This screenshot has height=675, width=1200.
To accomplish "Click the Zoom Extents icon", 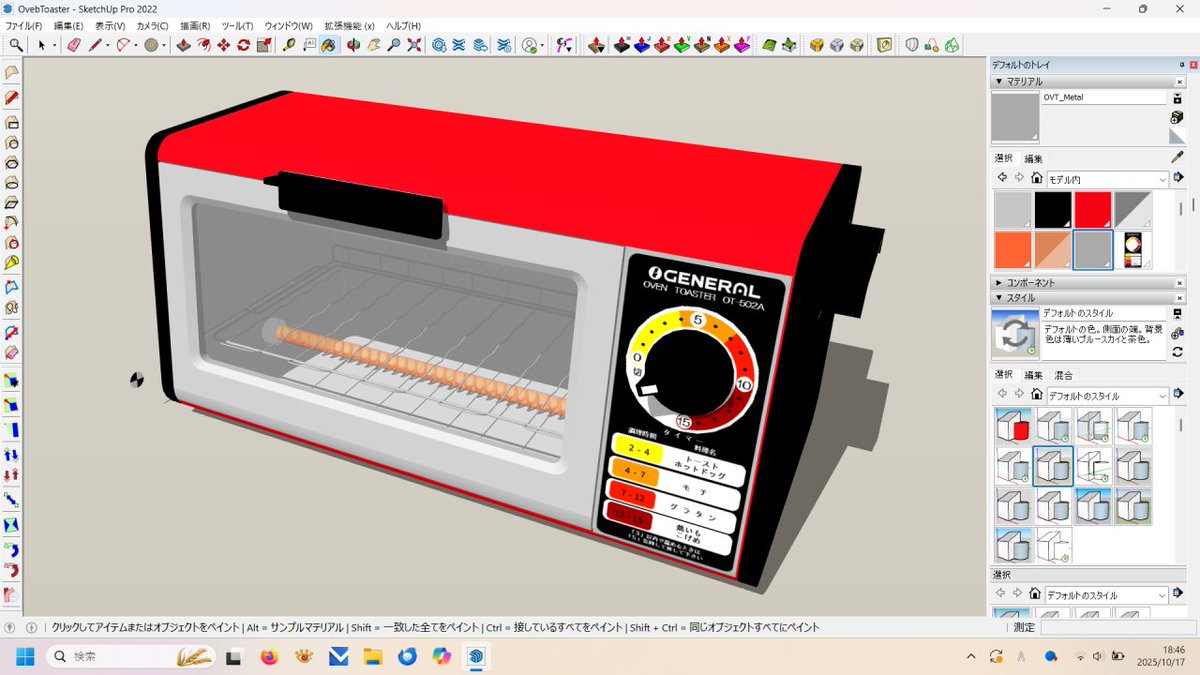I will tap(414, 45).
